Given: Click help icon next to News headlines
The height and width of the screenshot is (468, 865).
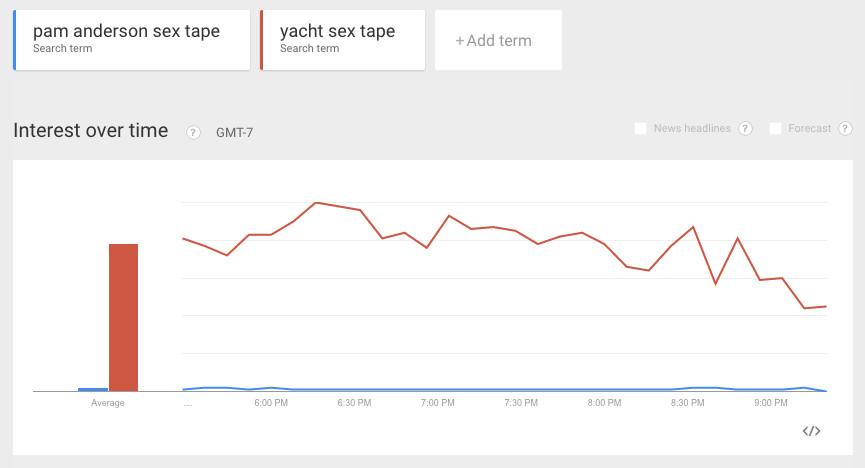Looking at the screenshot, I should (745, 129).
